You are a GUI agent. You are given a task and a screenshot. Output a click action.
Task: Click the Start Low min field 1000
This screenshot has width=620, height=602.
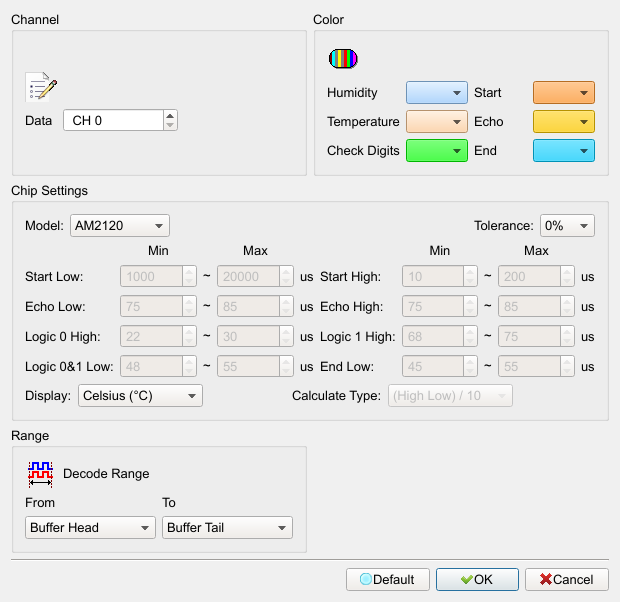pos(151,276)
